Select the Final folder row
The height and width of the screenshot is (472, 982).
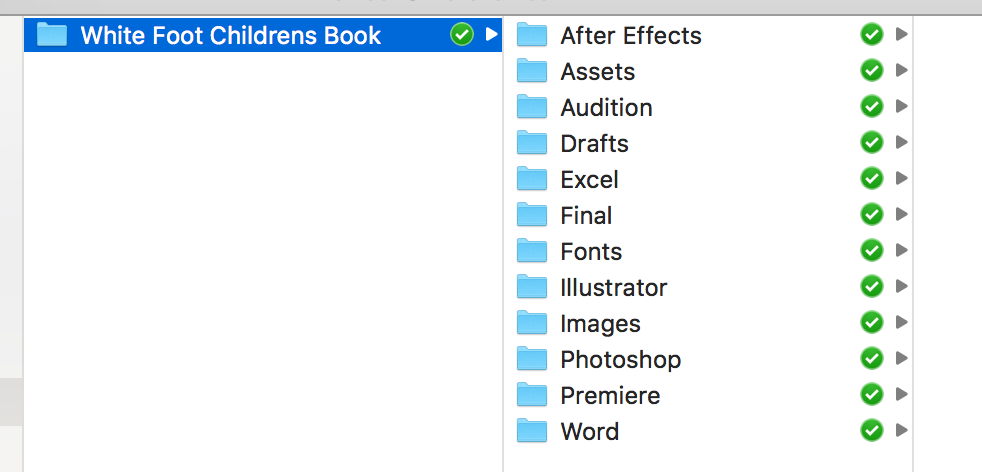click(x=708, y=215)
